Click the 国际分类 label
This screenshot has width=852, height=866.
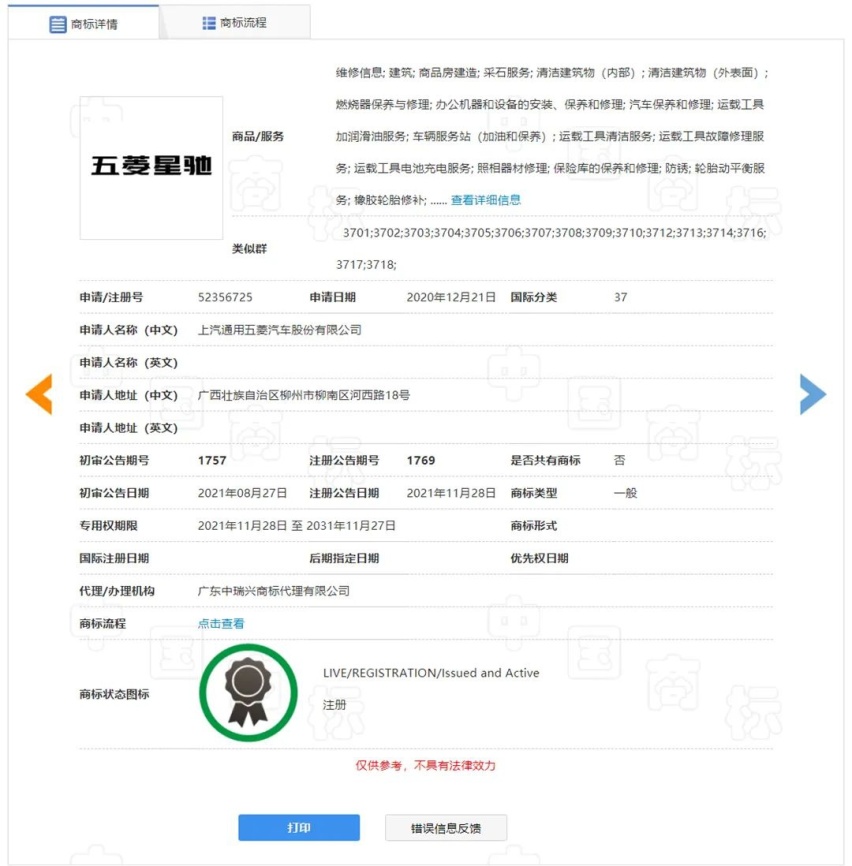(534, 297)
